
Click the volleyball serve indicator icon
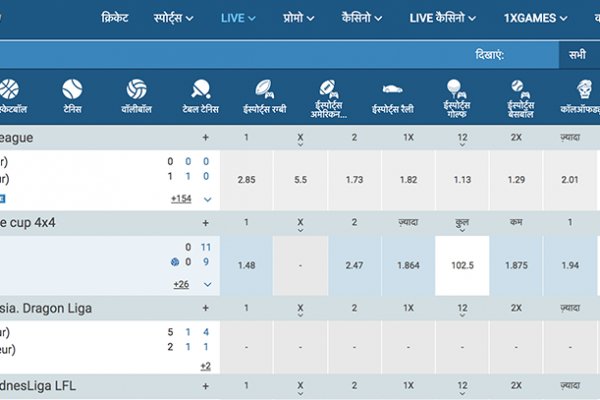tap(175, 262)
